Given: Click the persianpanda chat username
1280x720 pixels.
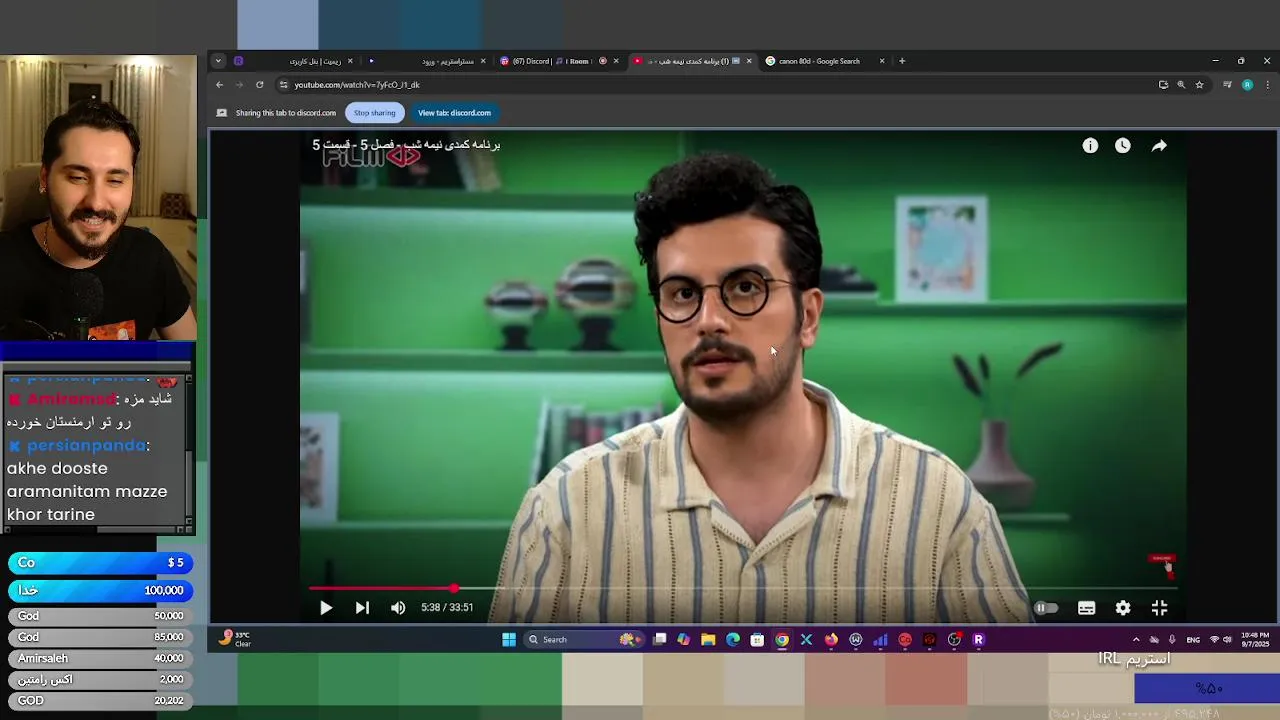Looking at the screenshot, I should pyautogui.click(x=87, y=445).
